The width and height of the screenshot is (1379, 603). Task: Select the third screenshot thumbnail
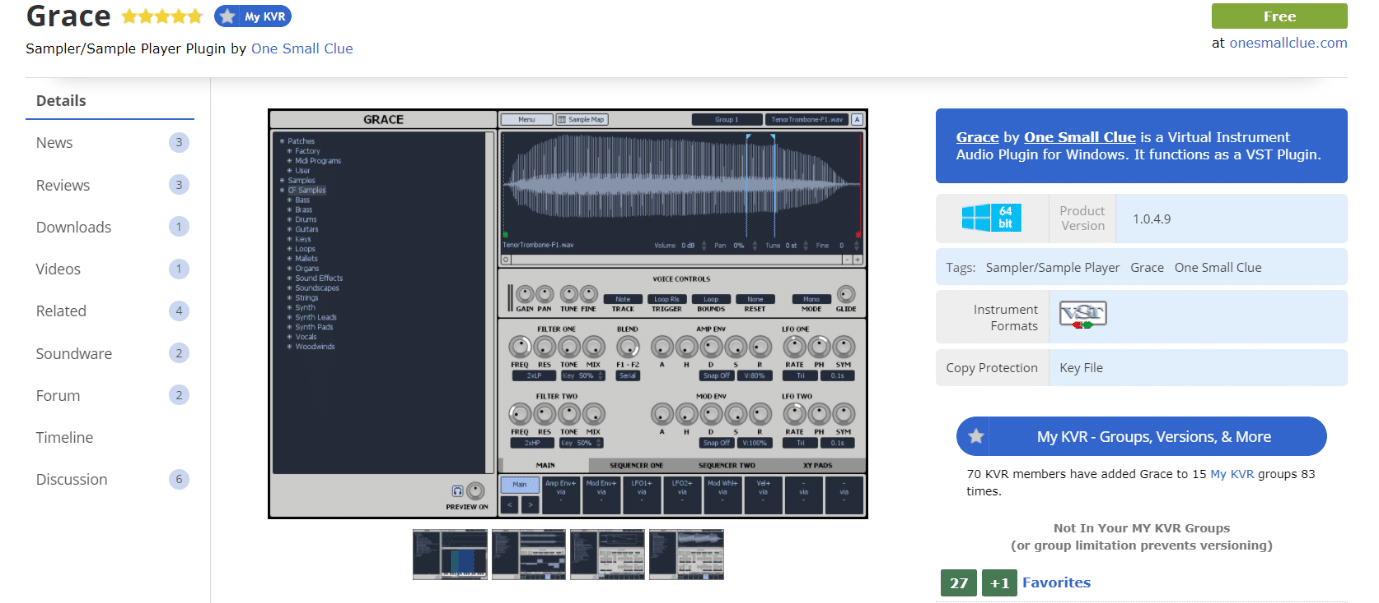point(608,554)
